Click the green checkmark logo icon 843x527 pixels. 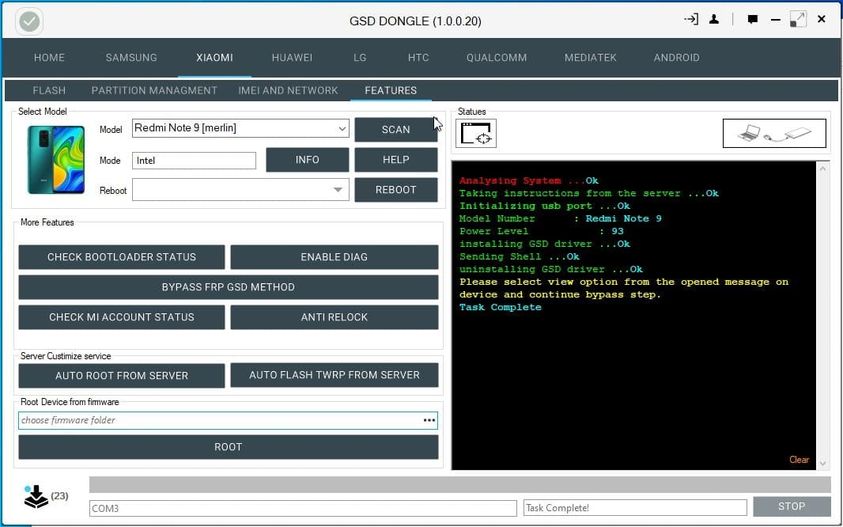pos(29,22)
